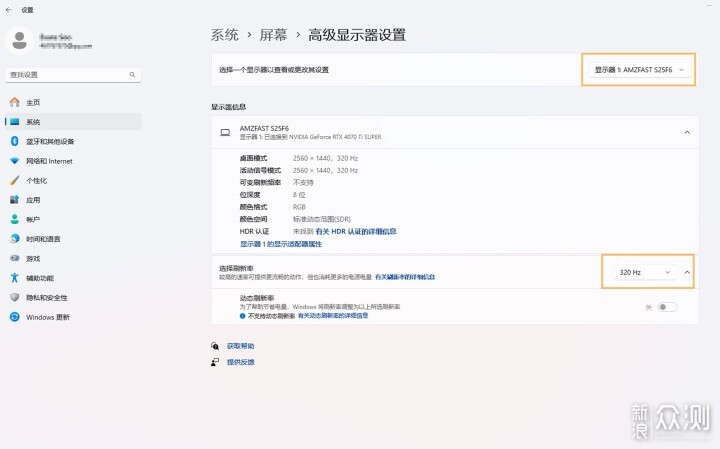720x449 pixels.
Task: Open 显示器 1 的显示适配器属性 link
Action: [x=281, y=244]
